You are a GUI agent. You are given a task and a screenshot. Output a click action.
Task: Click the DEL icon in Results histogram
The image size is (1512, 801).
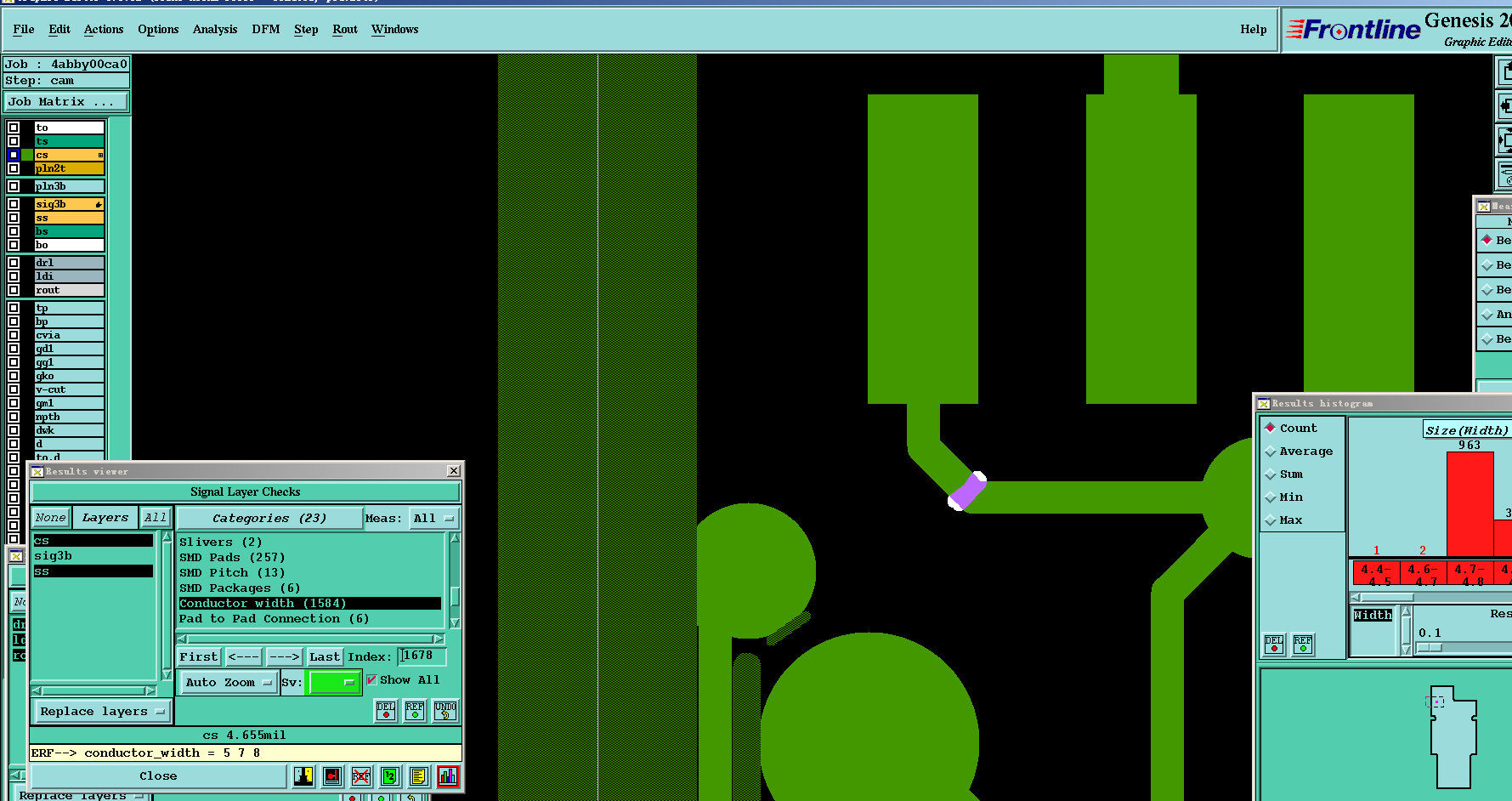click(x=1274, y=645)
